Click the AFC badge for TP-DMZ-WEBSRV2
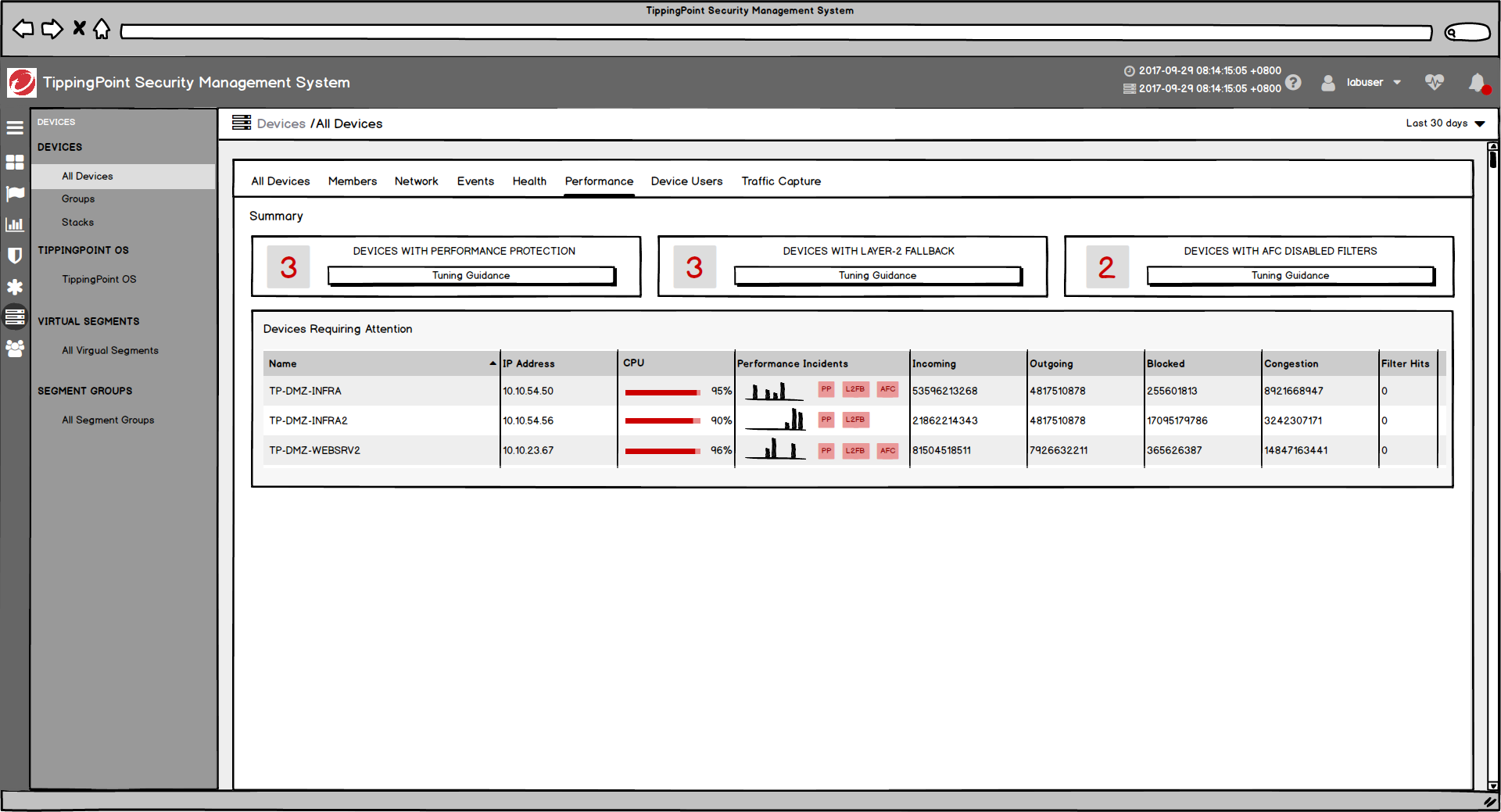The width and height of the screenshot is (1501, 812). (888, 451)
